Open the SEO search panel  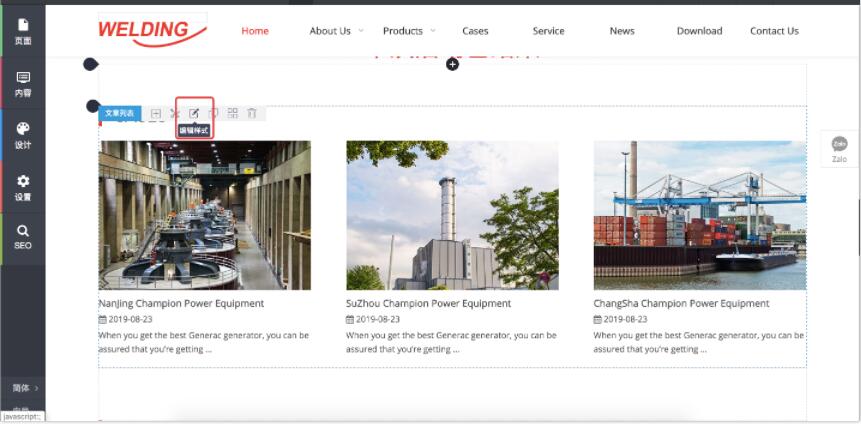pyautogui.click(x=22, y=237)
